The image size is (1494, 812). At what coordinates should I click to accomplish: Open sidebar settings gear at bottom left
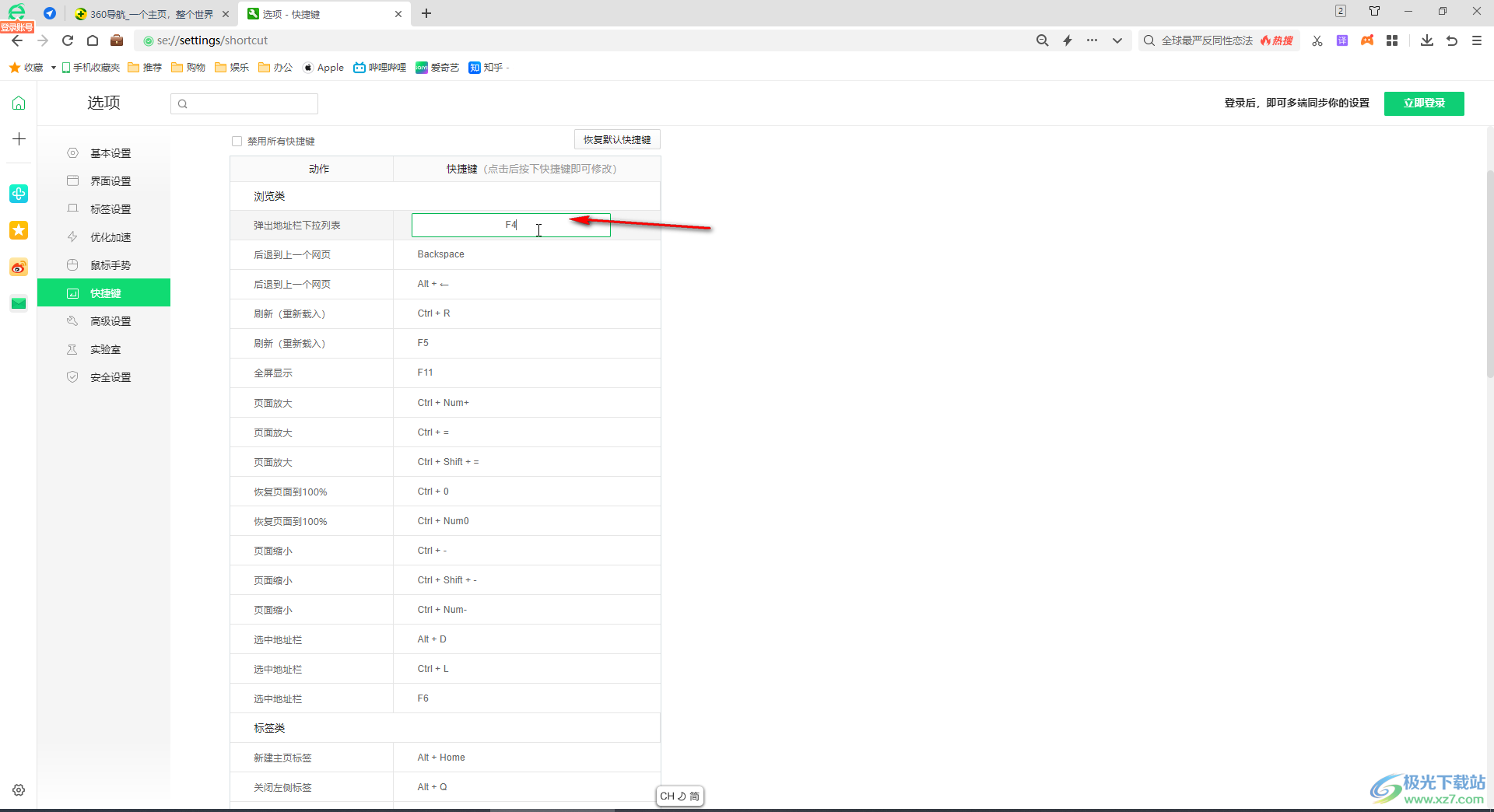(x=19, y=790)
